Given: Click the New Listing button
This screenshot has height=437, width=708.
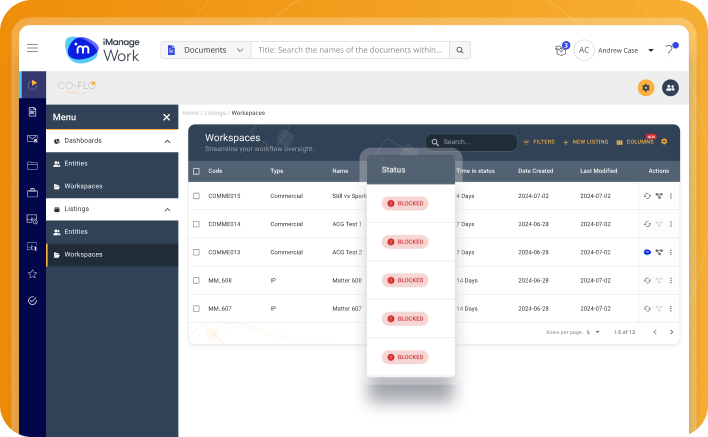Looking at the screenshot, I should pos(585,142).
